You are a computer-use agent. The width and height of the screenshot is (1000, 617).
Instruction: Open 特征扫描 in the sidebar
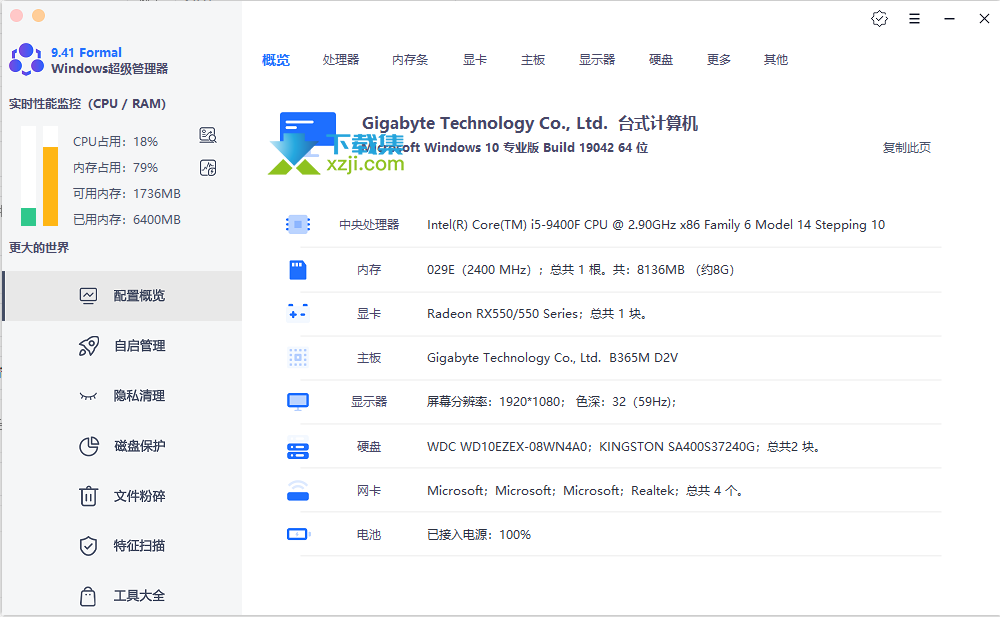pos(122,546)
